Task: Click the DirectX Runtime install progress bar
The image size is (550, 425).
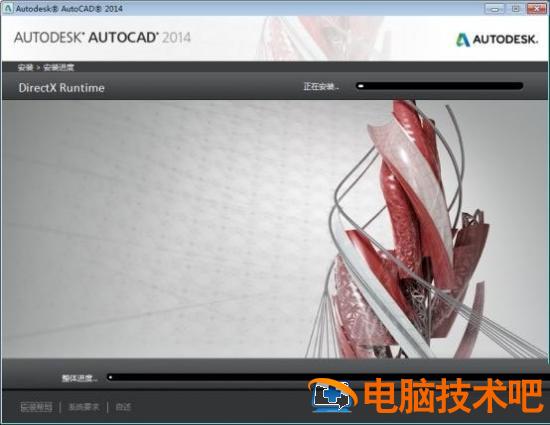Action: (440, 86)
